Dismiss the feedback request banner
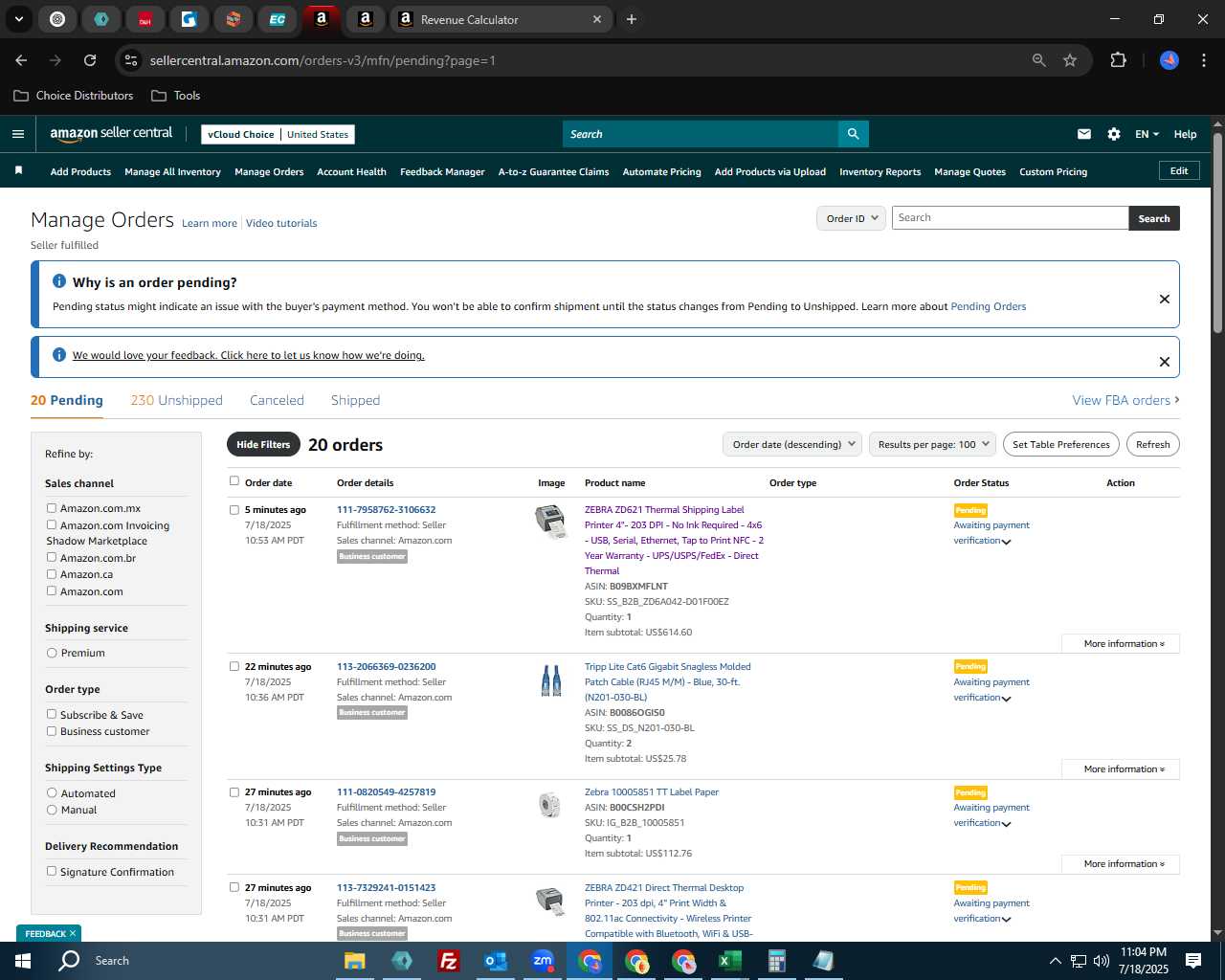 pyautogui.click(x=1165, y=362)
